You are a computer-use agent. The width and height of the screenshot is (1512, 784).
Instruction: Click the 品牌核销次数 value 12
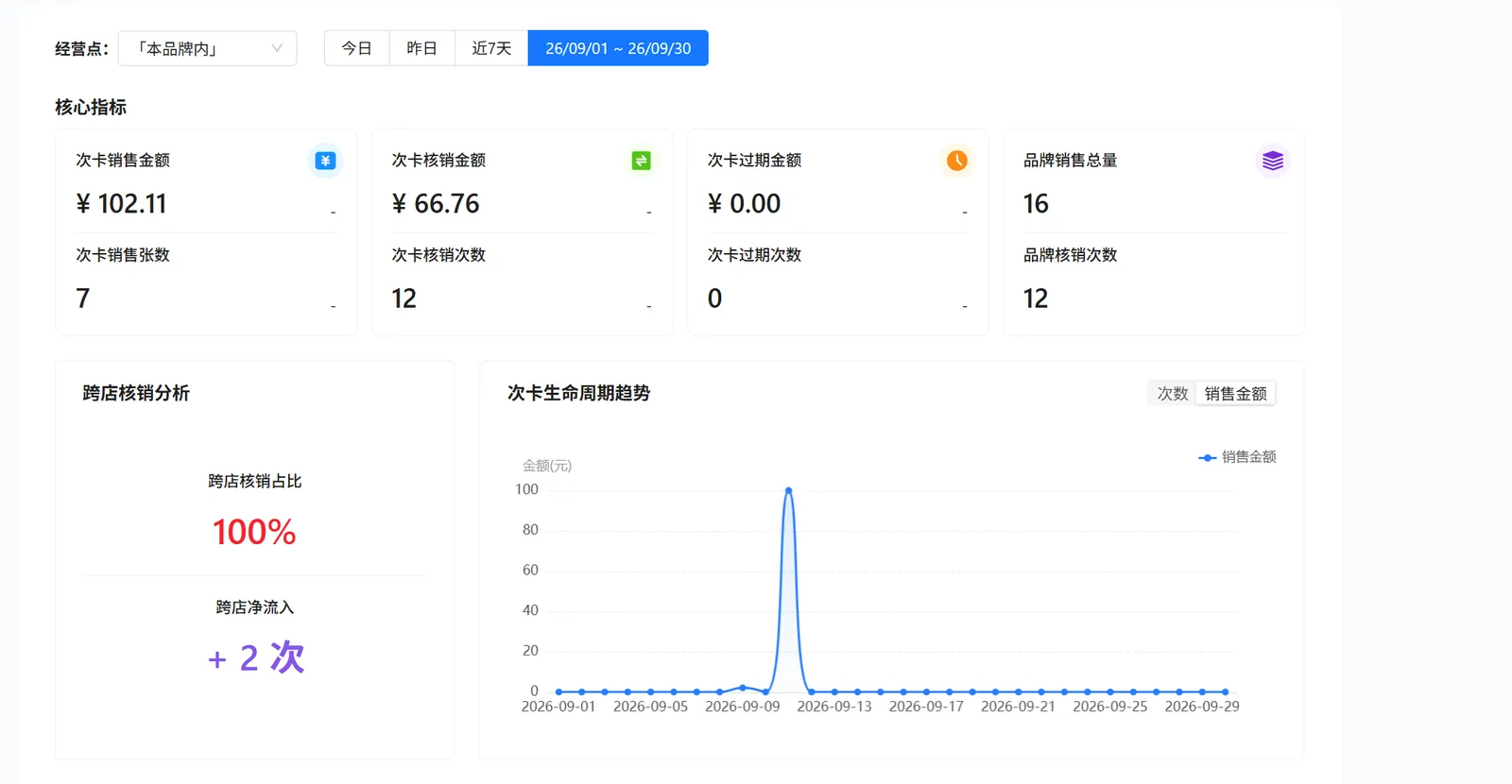(x=1036, y=298)
